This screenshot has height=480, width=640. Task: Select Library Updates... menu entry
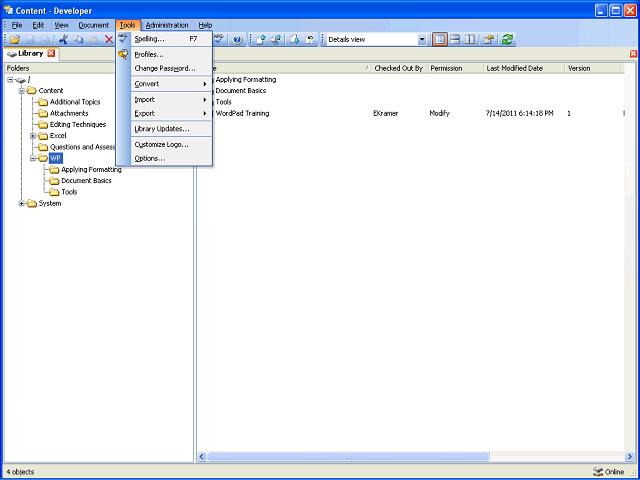171,129
